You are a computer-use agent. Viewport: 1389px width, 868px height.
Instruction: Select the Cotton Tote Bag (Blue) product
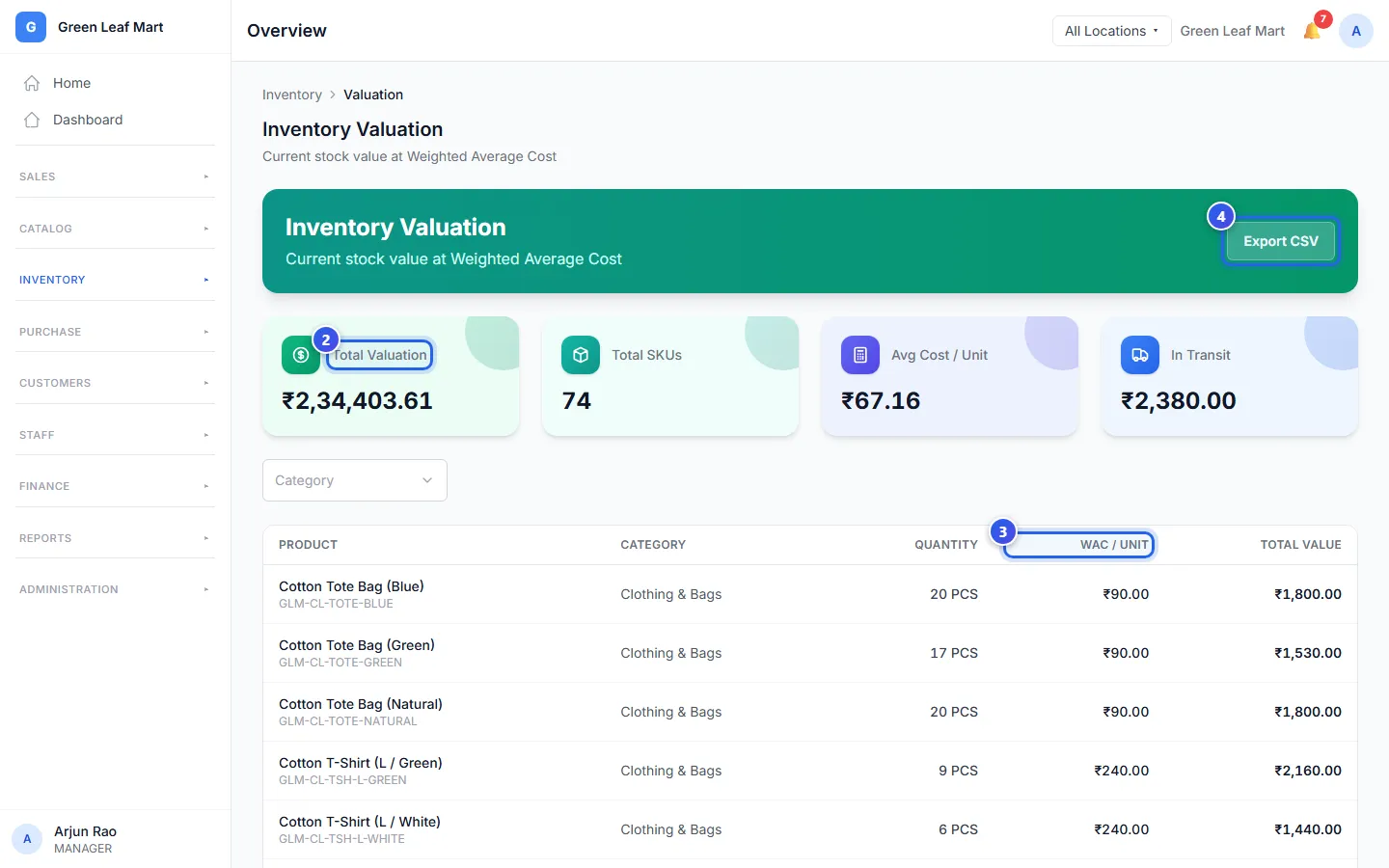tap(351, 586)
